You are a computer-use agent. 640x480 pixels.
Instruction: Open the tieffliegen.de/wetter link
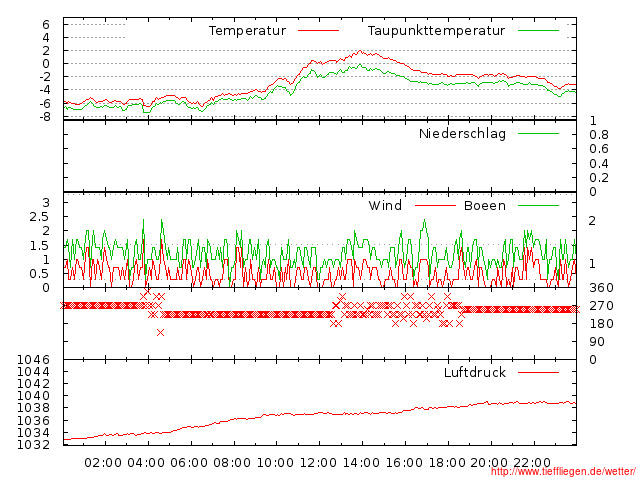pyautogui.click(x=563, y=472)
